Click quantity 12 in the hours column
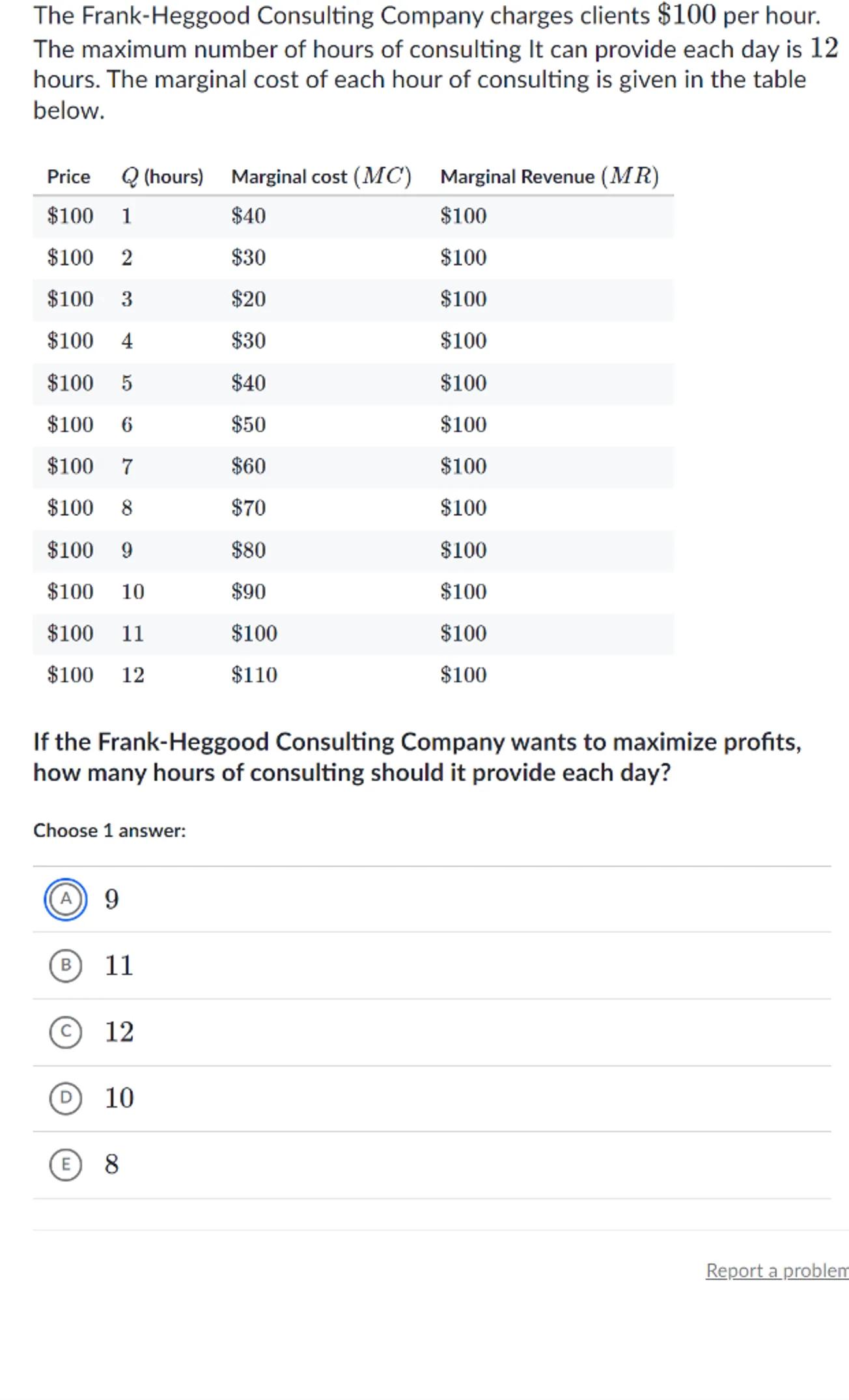 click(x=133, y=675)
